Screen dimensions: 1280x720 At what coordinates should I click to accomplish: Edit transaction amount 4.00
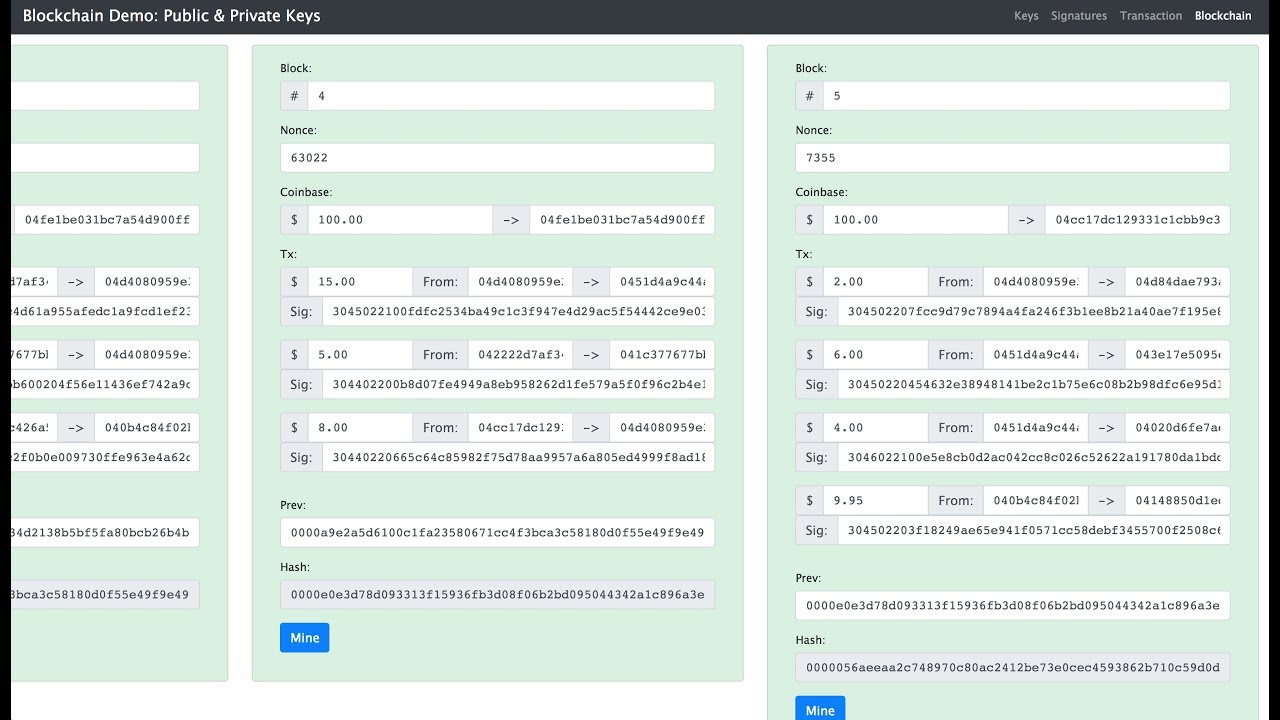click(x=875, y=427)
